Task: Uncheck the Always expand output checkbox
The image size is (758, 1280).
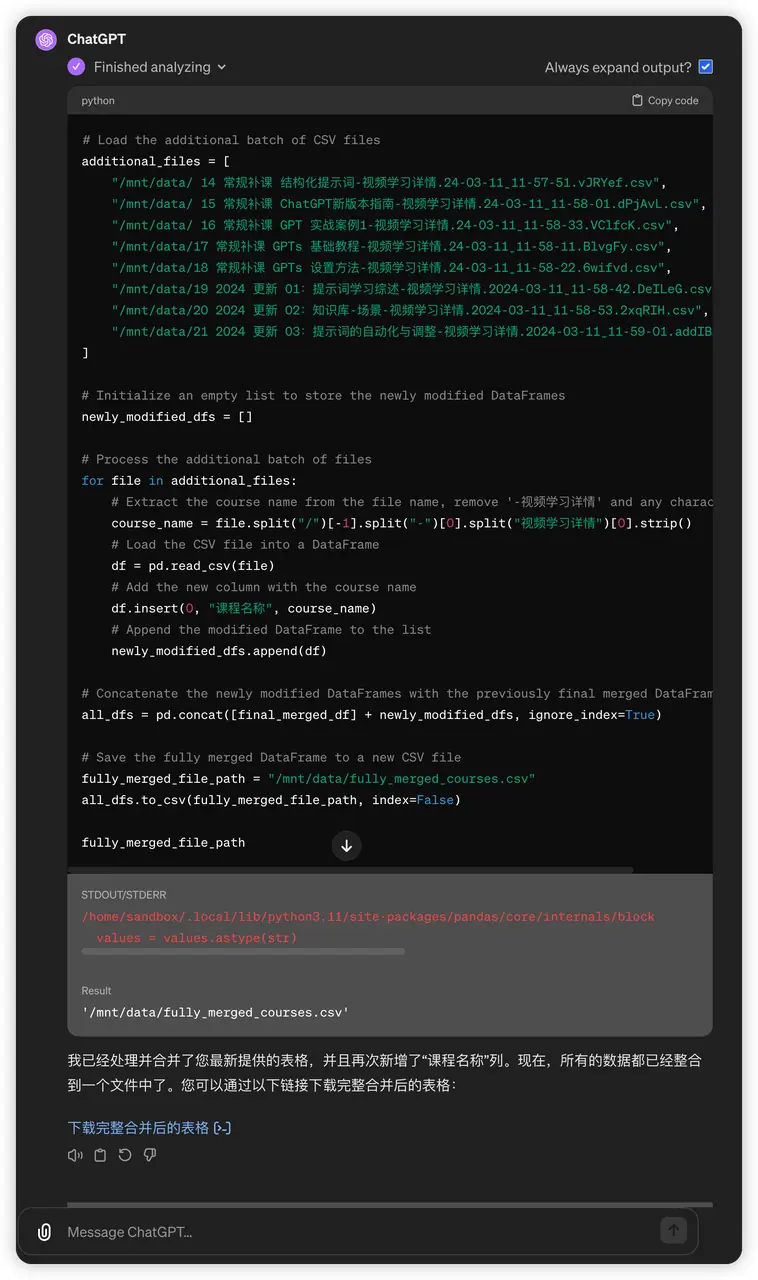Action: click(706, 67)
